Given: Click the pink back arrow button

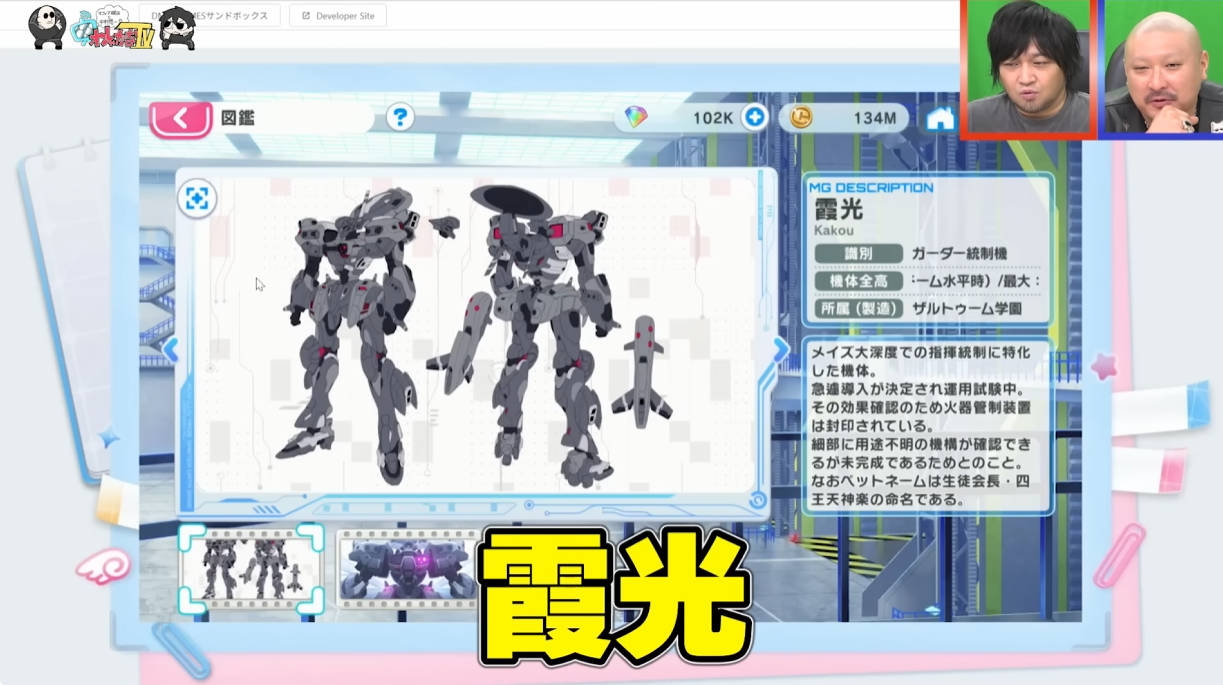Looking at the screenshot, I should [181, 119].
